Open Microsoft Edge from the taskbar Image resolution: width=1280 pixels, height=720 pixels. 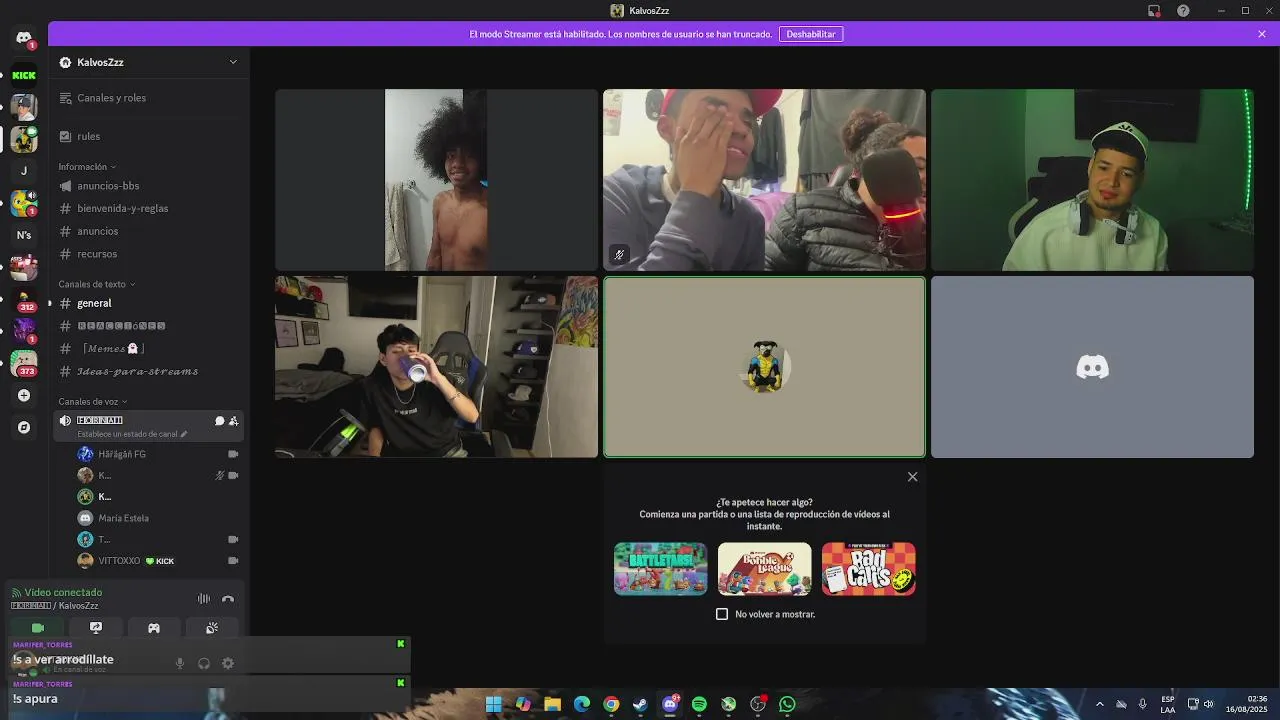582,704
